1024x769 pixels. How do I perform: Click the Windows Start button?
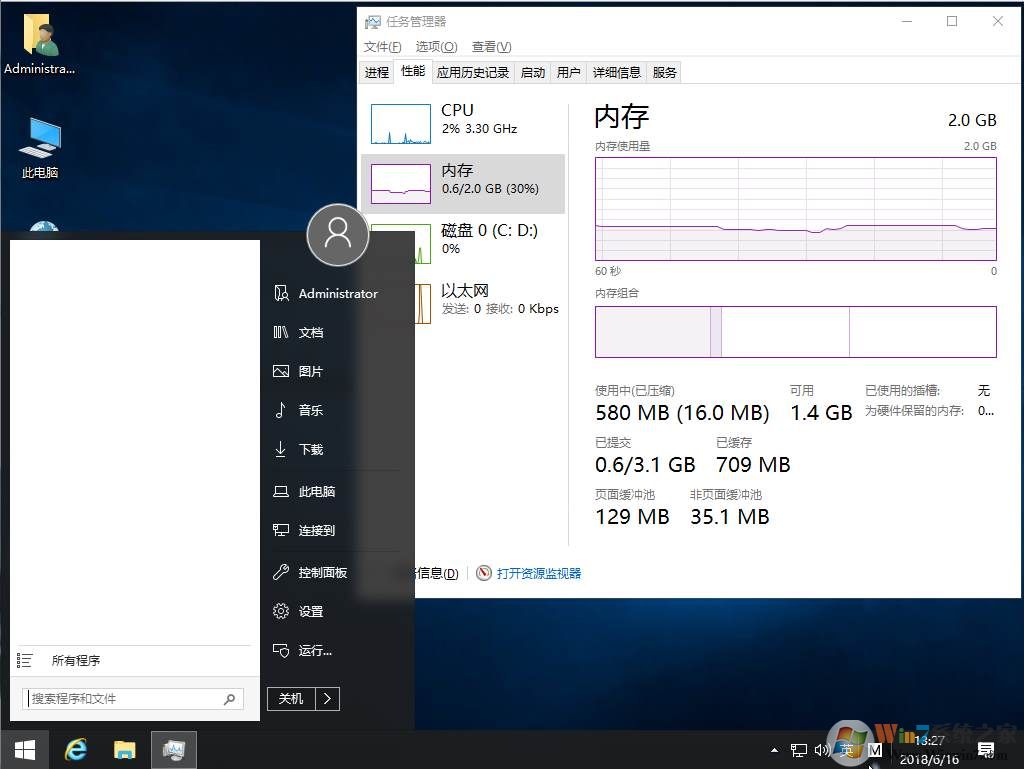tap(25, 749)
